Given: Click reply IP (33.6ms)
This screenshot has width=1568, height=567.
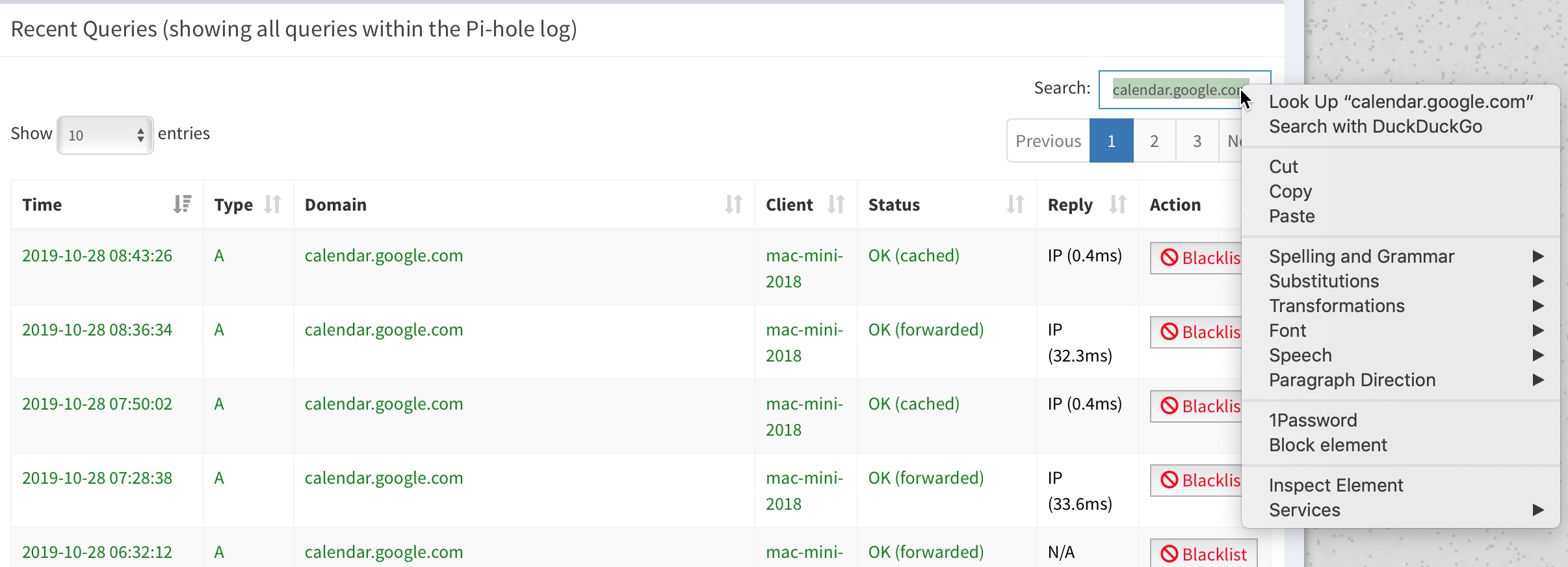Looking at the screenshot, I should pos(1080,491).
